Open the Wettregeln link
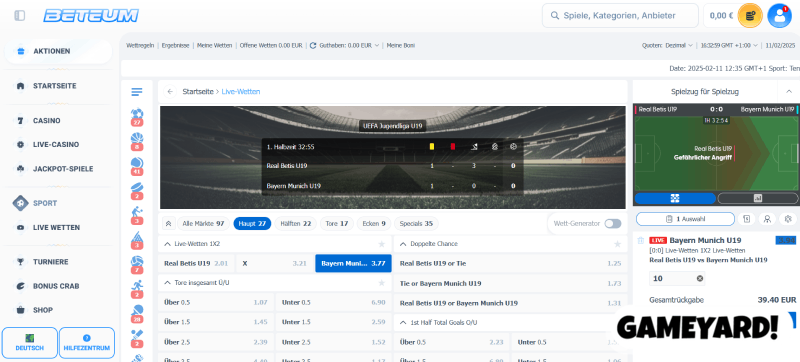The height and width of the screenshot is (362, 800). (140, 45)
